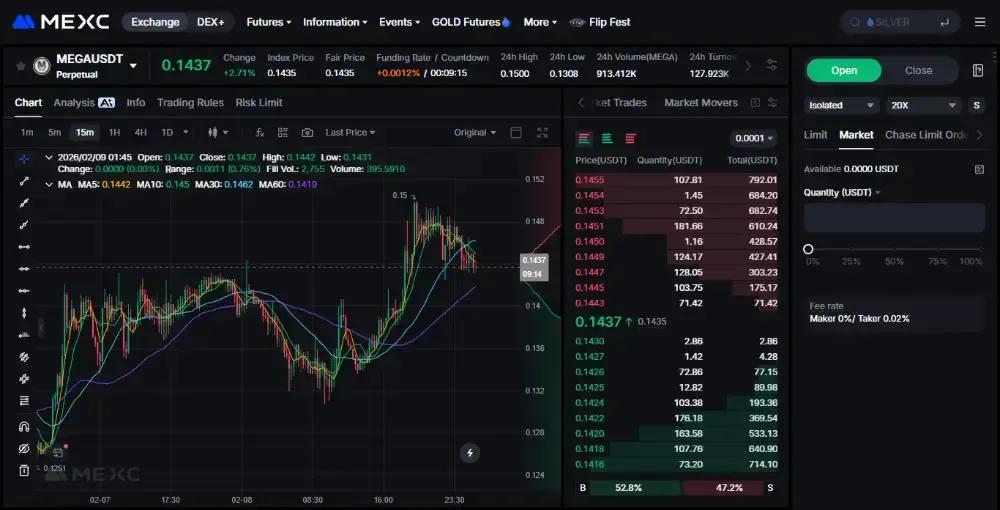The width and height of the screenshot is (1000, 510).
Task: Click the quantity slider handle at 0%
Action: coord(808,249)
